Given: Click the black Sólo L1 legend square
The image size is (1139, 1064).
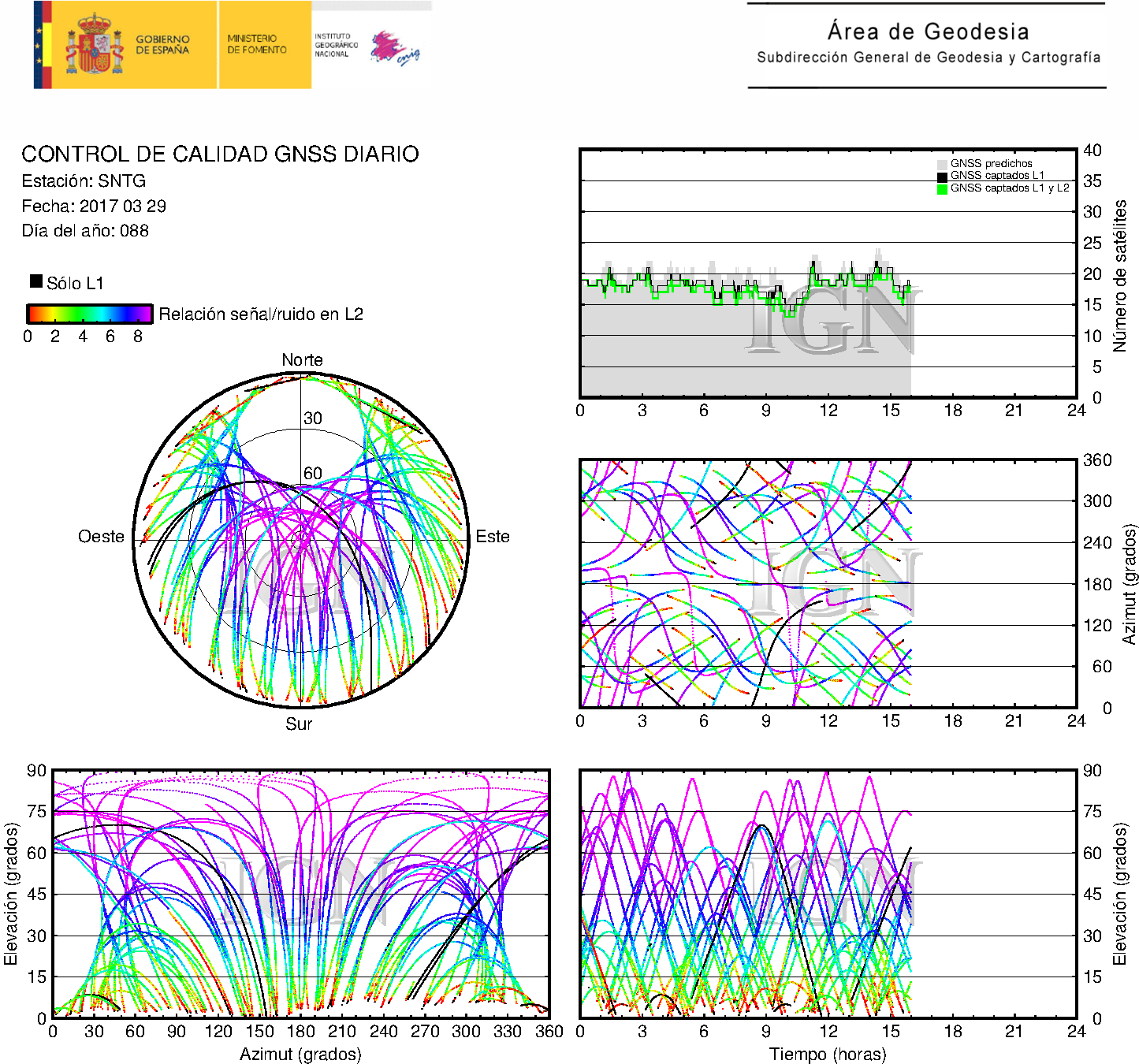Looking at the screenshot, I should 36,281.
